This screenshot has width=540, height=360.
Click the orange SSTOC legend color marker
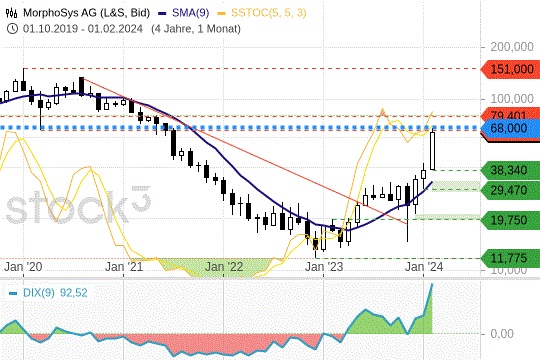221,13
